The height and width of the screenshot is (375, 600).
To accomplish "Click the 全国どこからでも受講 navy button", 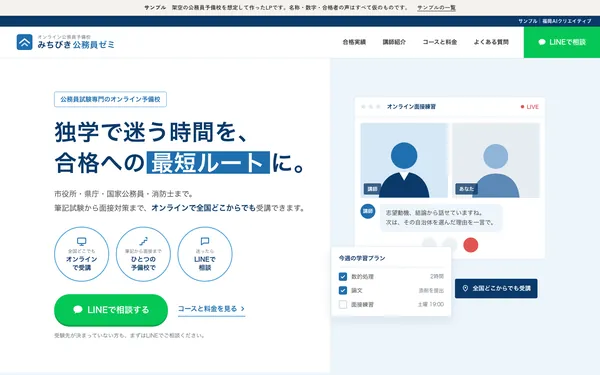I will pyautogui.click(x=496, y=289).
